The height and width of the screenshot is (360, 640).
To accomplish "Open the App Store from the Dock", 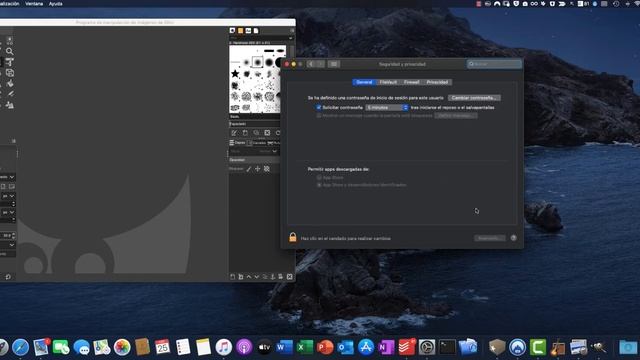I will click(x=366, y=347).
